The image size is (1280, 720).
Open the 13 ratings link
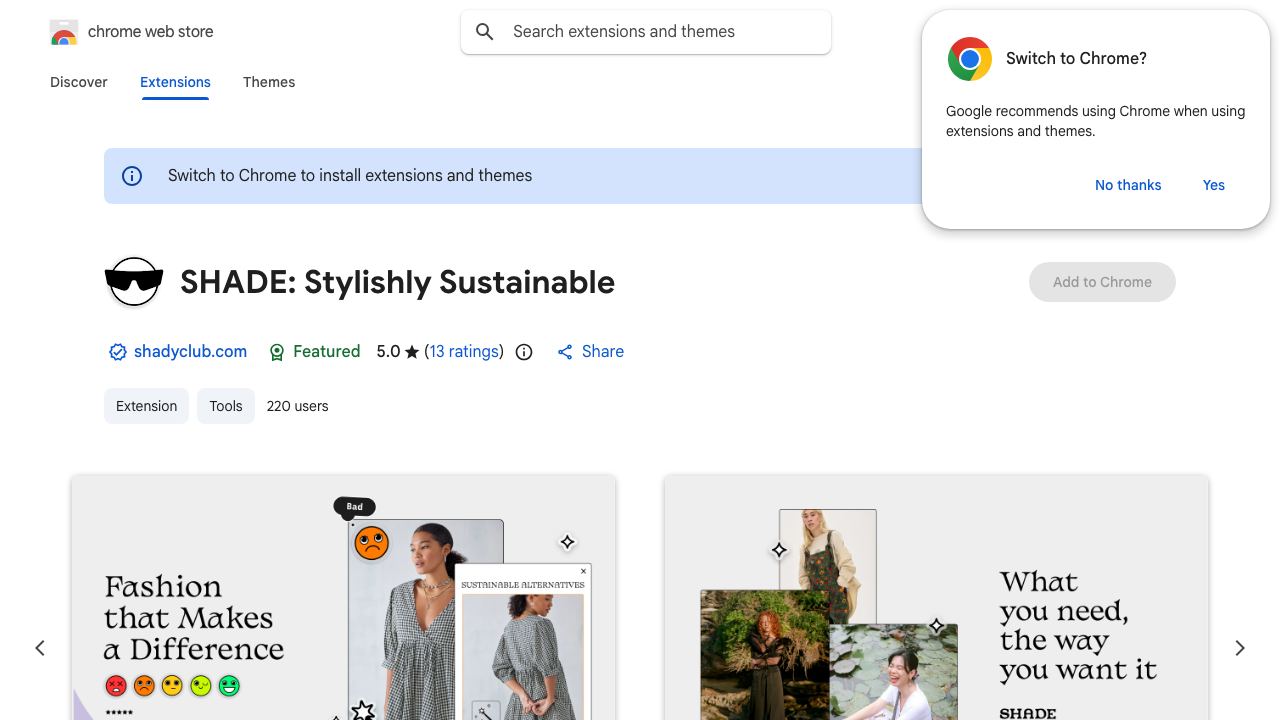(x=464, y=352)
